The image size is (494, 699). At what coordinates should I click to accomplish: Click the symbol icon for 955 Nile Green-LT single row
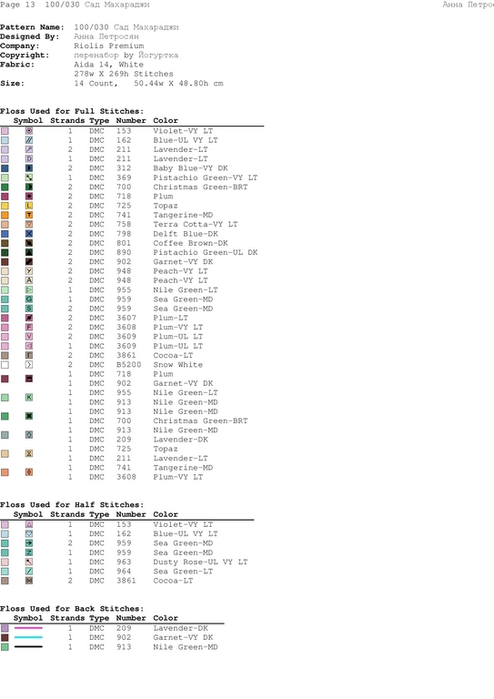click(x=29, y=290)
